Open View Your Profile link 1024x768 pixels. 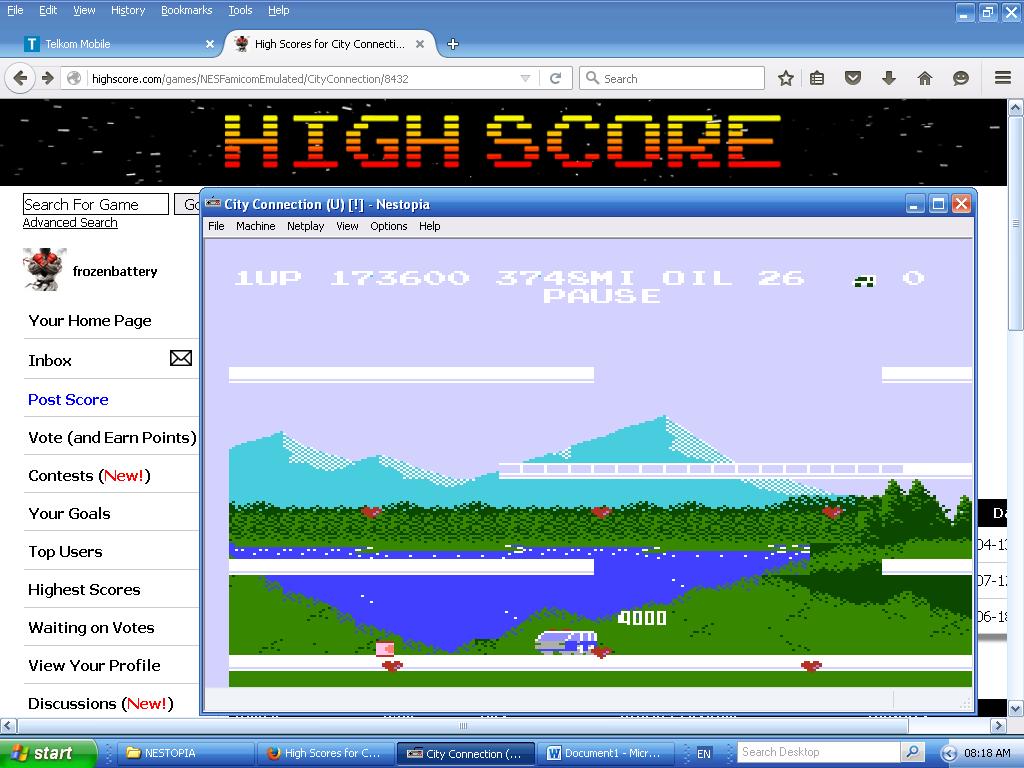[94, 665]
